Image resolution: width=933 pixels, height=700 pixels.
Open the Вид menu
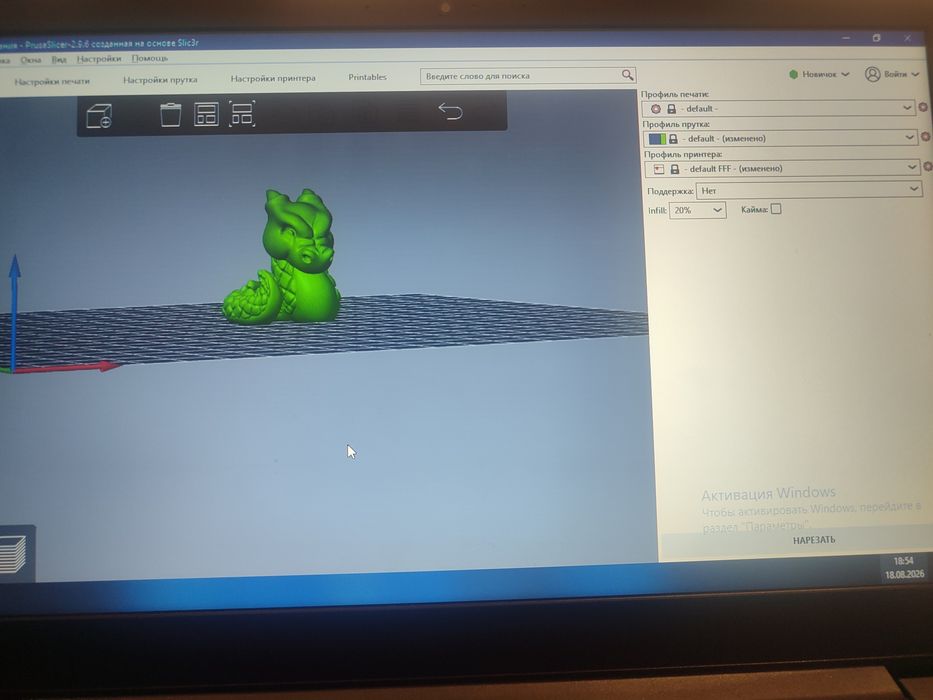click(58, 60)
